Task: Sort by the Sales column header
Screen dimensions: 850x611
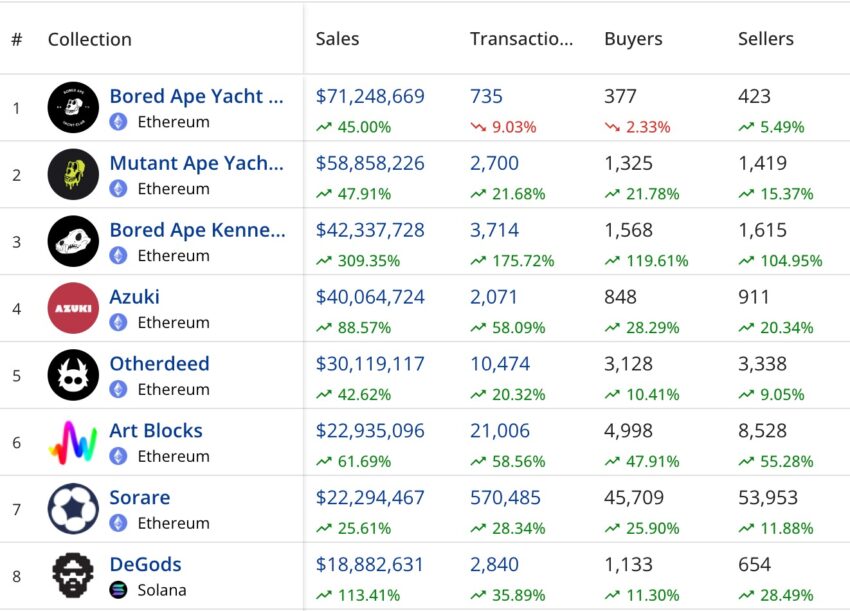Action: 337,39
